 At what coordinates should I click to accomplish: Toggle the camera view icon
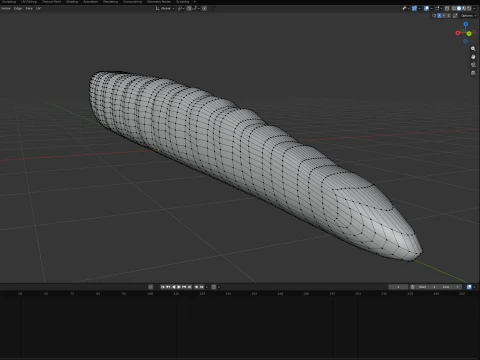[x=473, y=65]
